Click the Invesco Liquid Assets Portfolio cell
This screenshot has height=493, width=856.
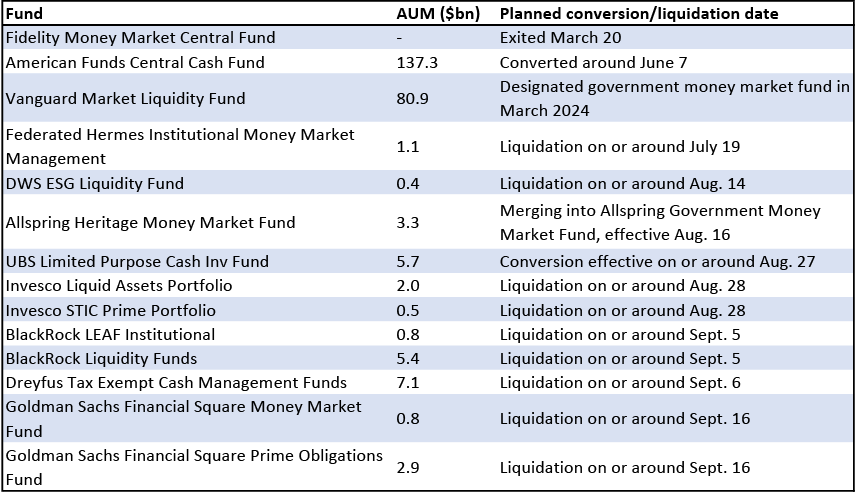coord(119,286)
